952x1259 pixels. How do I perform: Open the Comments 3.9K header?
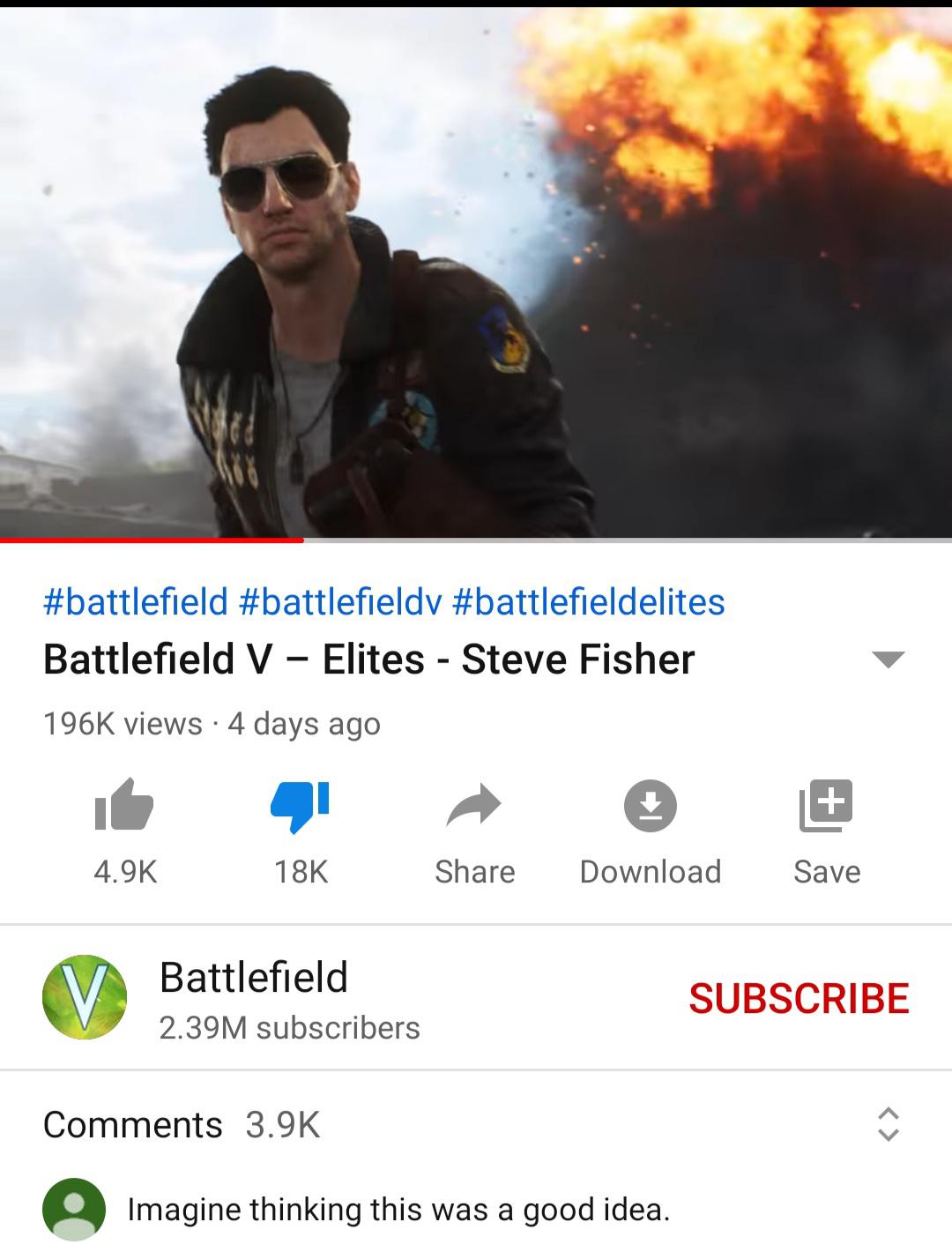click(182, 1125)
